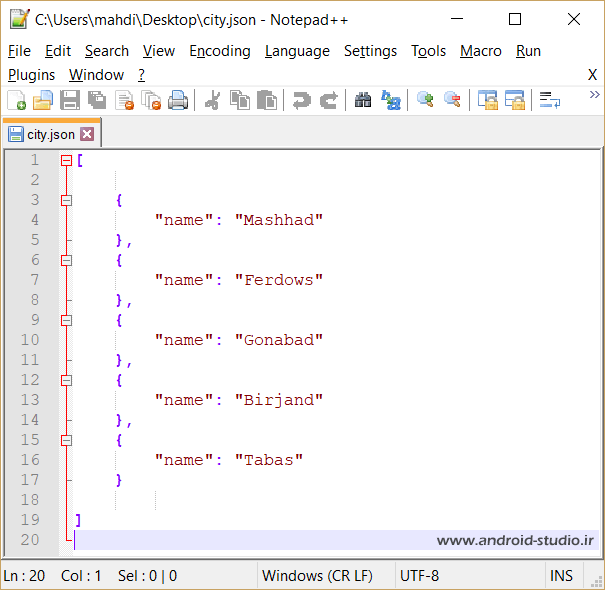Click the Copy toolbar icon
Viewport: 605px width, 590px height.
[x=240, y=100]
